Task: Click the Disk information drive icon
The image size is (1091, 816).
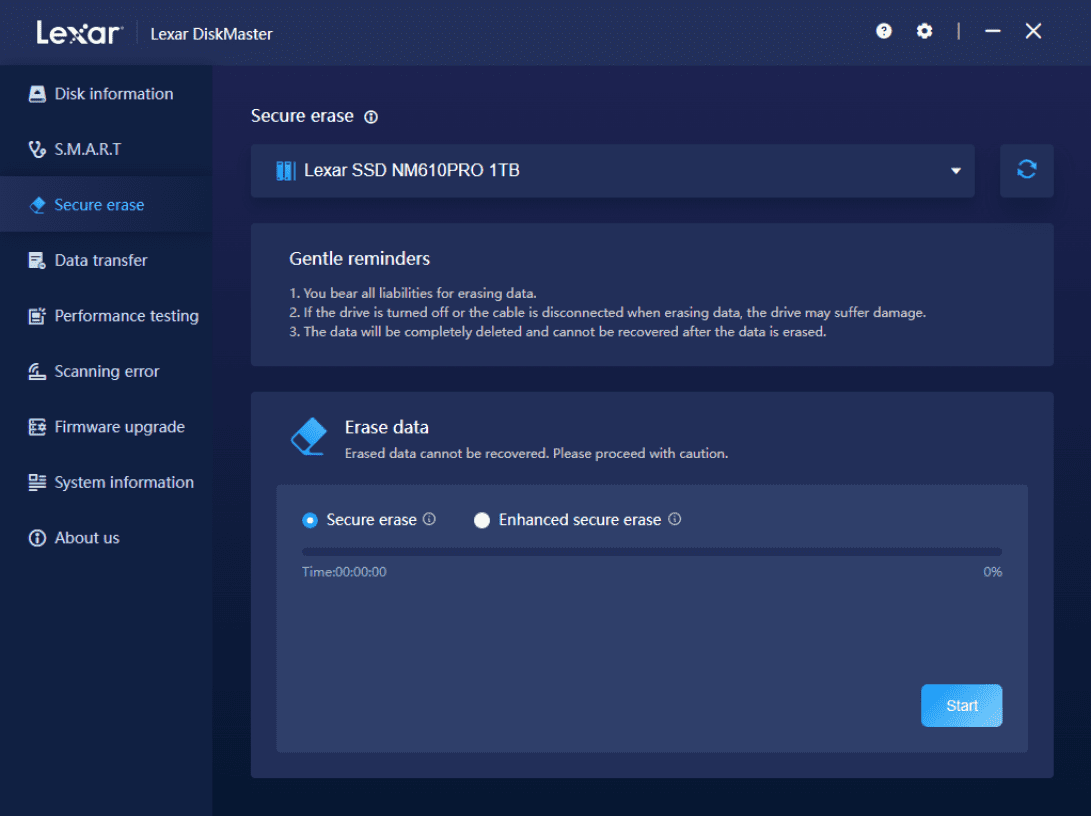Action: click(37, 94)
